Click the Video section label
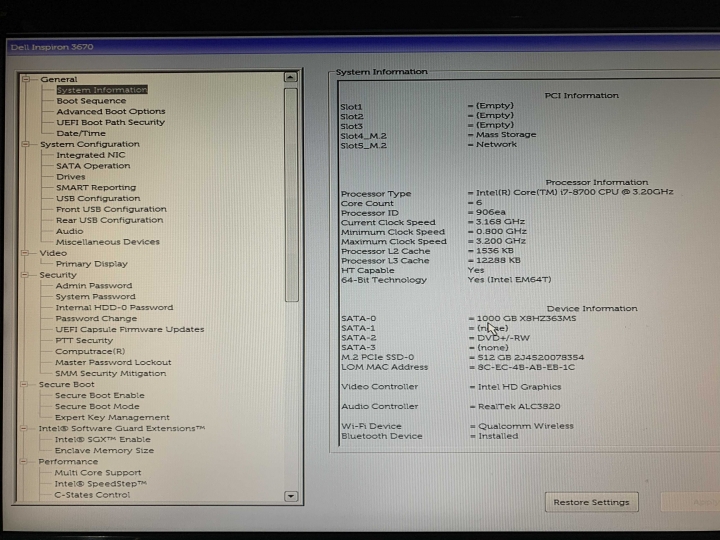This screenshot has width=720, height=540. [53, 253]
